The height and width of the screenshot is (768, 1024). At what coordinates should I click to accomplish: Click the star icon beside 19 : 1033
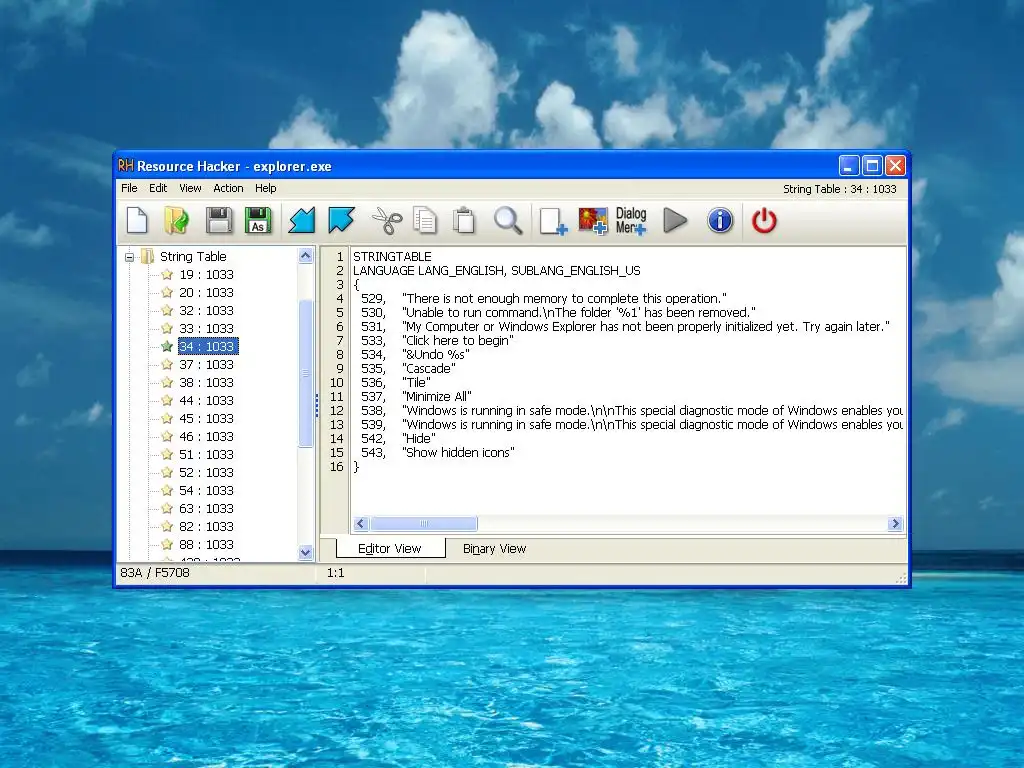pos(167,274)
